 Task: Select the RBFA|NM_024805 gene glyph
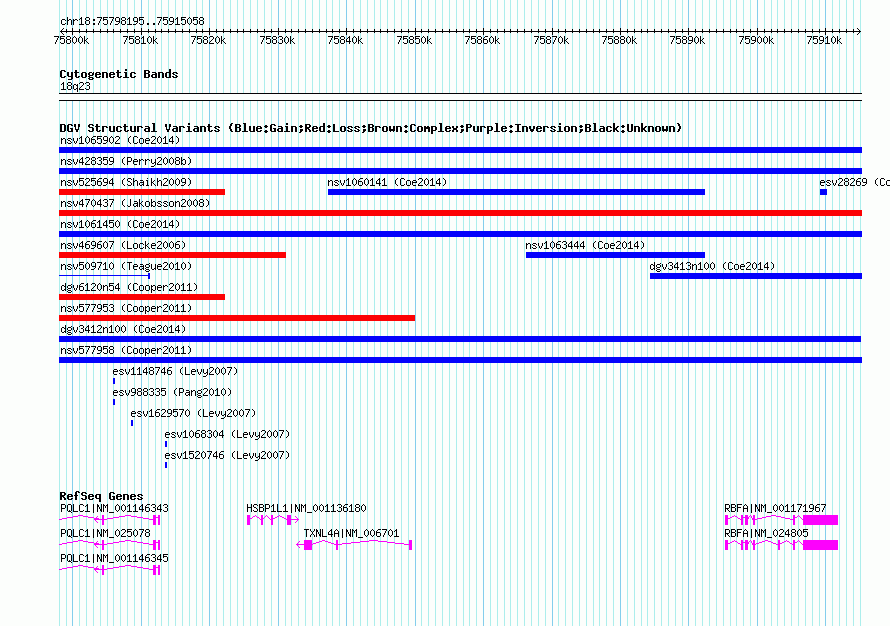click(x=782, y=545)
